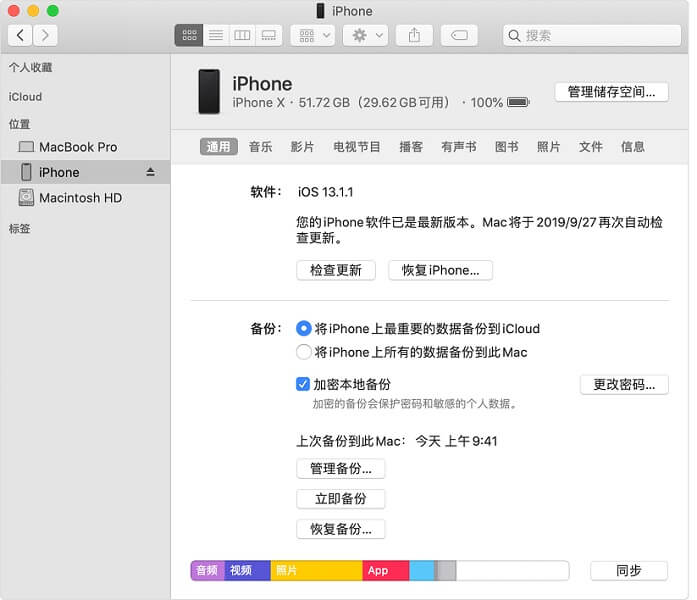Switch to the 通用 tab
This screenshot has width=697, height=600.
(x=218, y=147)
